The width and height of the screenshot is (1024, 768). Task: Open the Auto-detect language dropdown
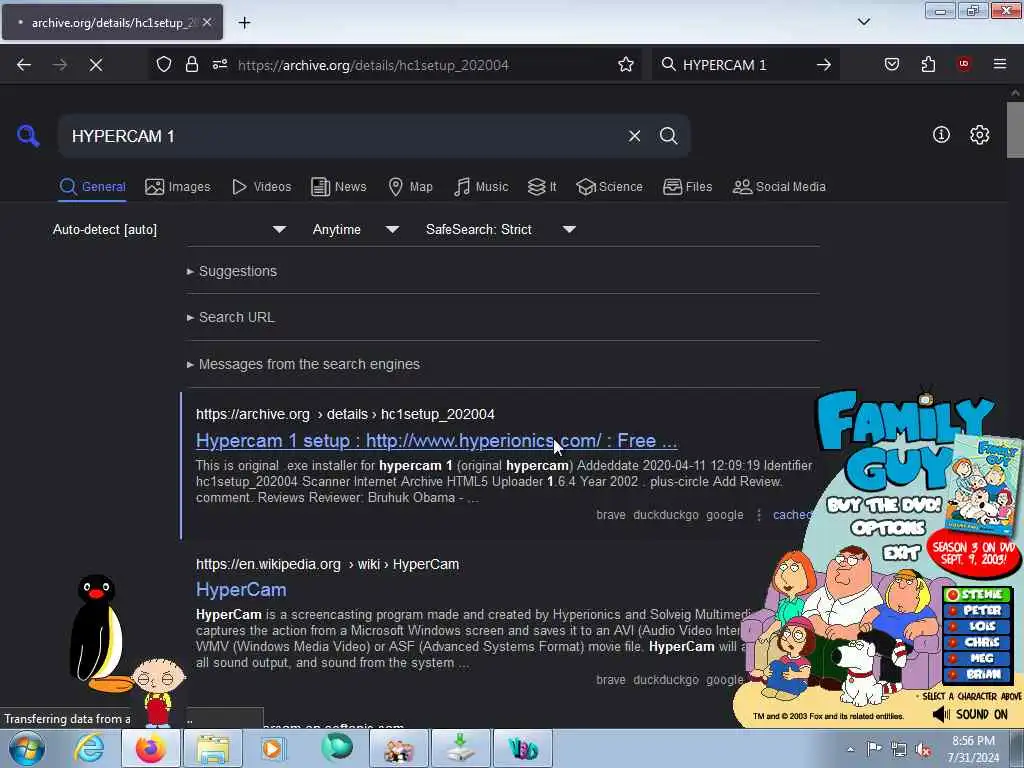click(169, 229)
